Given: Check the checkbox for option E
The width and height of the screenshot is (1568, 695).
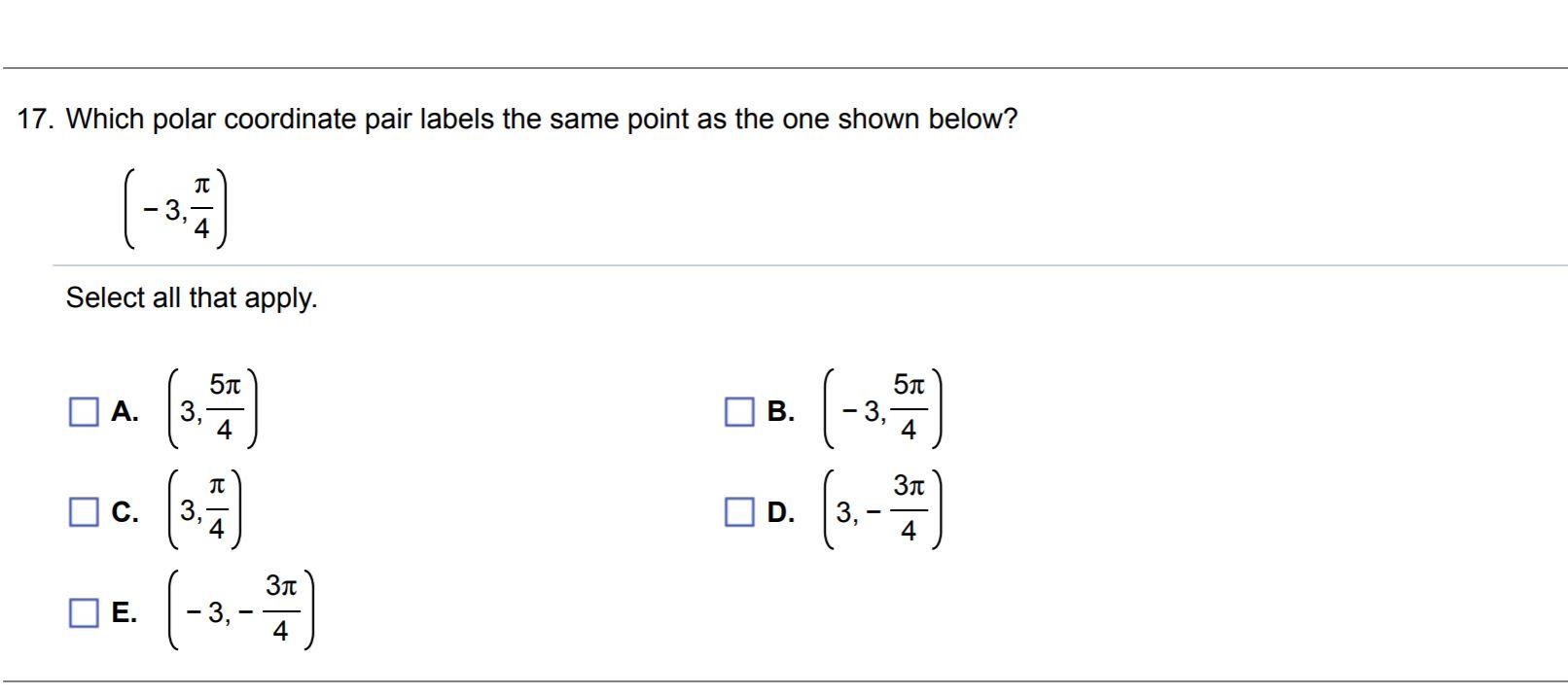Looking at the screenshot, I should [x=84, y=612].
